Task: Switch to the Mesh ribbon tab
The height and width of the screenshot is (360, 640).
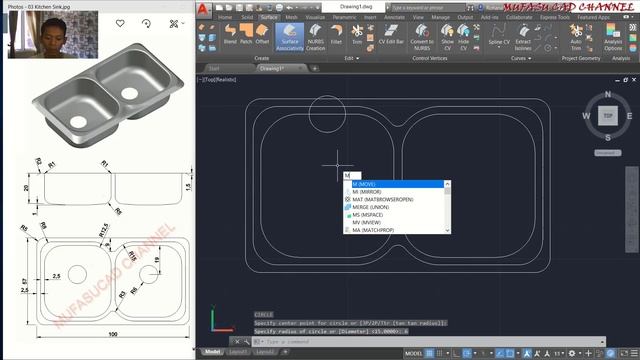Action: pyautogui.click(x=291, y=17)
